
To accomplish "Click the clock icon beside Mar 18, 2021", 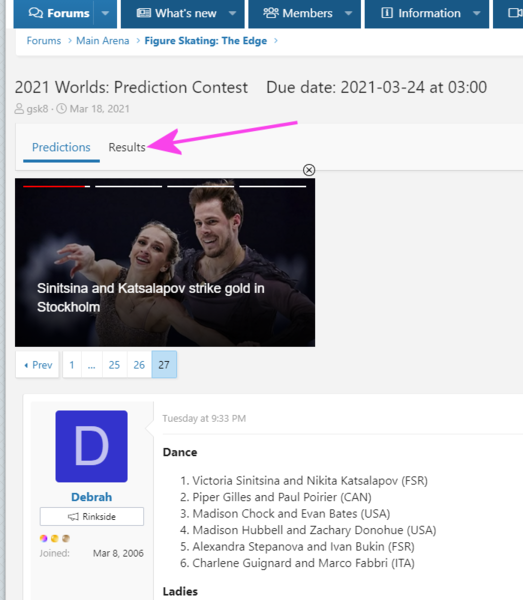I will click(62, 109).
